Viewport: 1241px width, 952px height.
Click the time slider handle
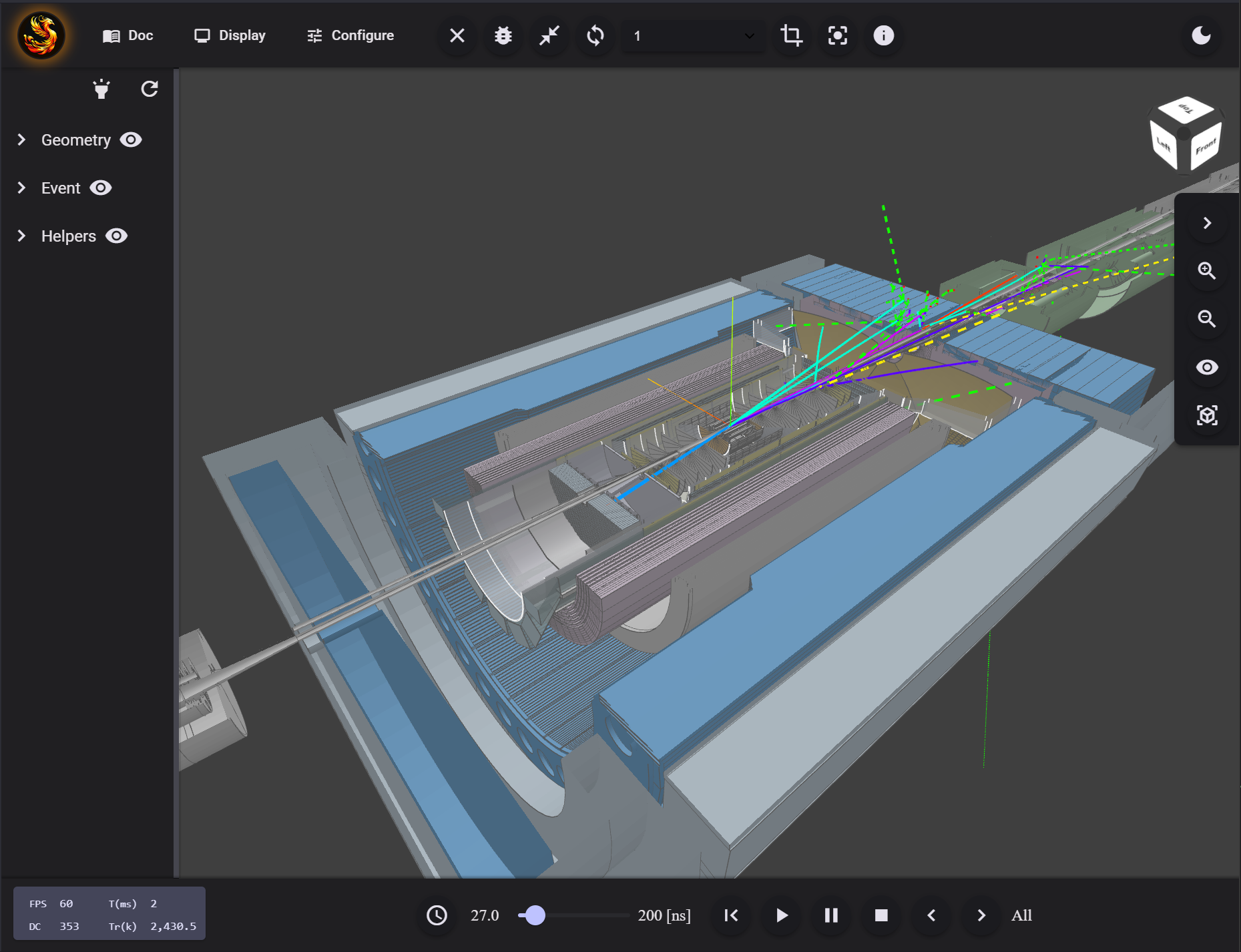point(535,915)
